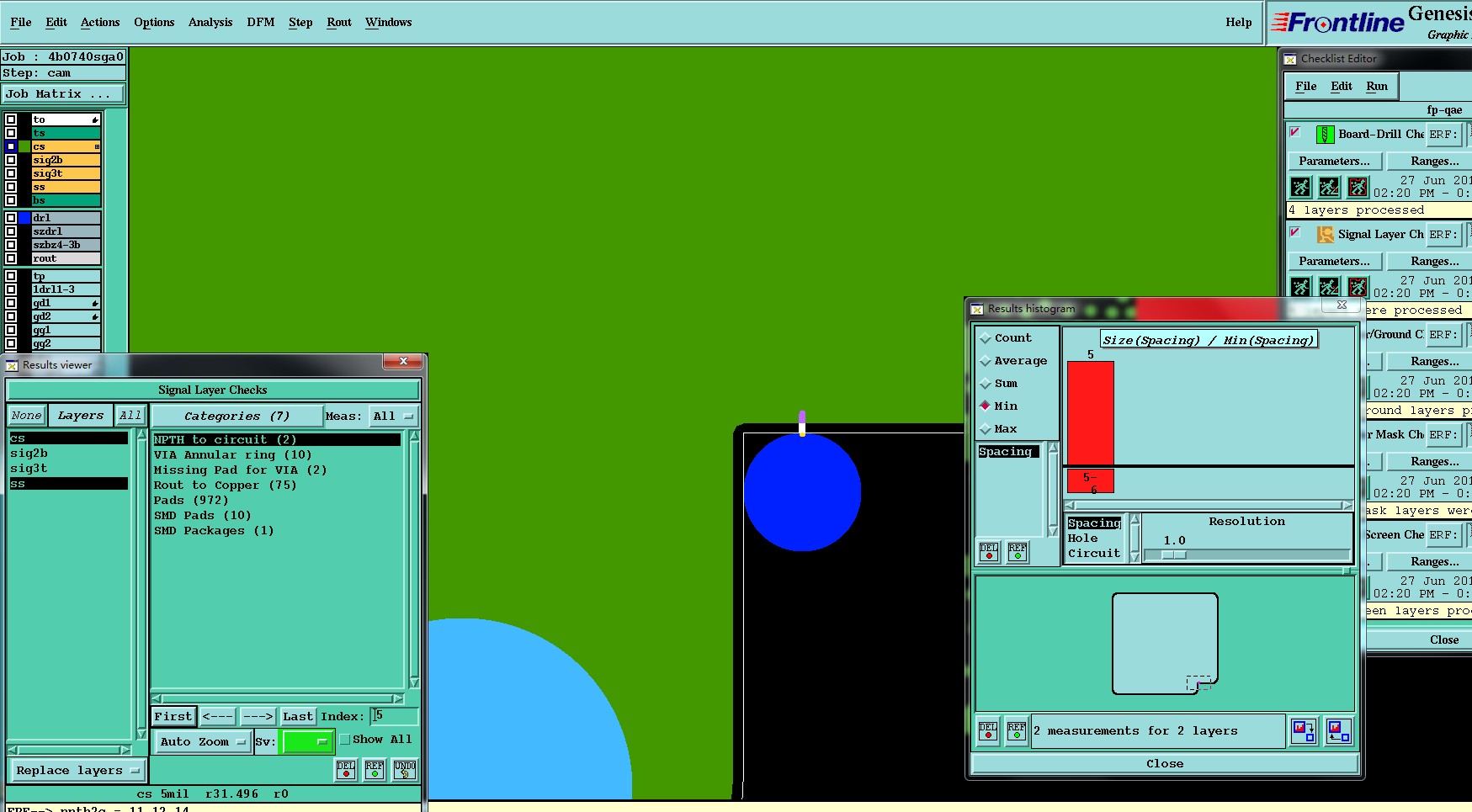Click the First button in Results viewer

(173, 717)
